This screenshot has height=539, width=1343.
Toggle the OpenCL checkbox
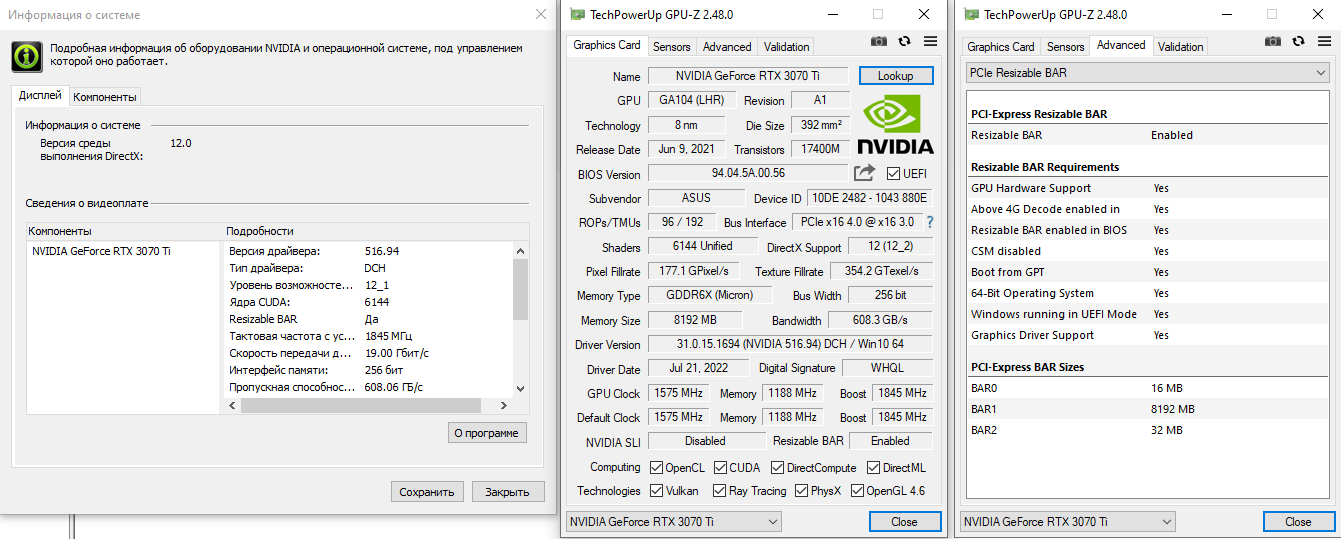pyautogui.click(x=656, y=467)
